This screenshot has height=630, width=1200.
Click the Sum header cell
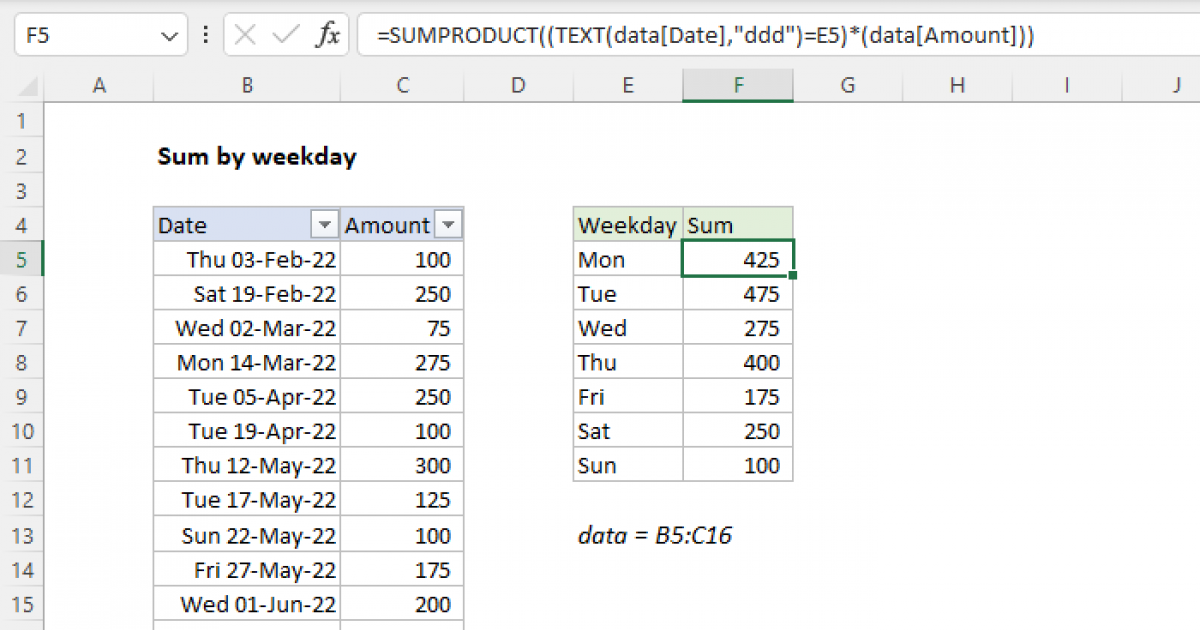coord(738,225)
